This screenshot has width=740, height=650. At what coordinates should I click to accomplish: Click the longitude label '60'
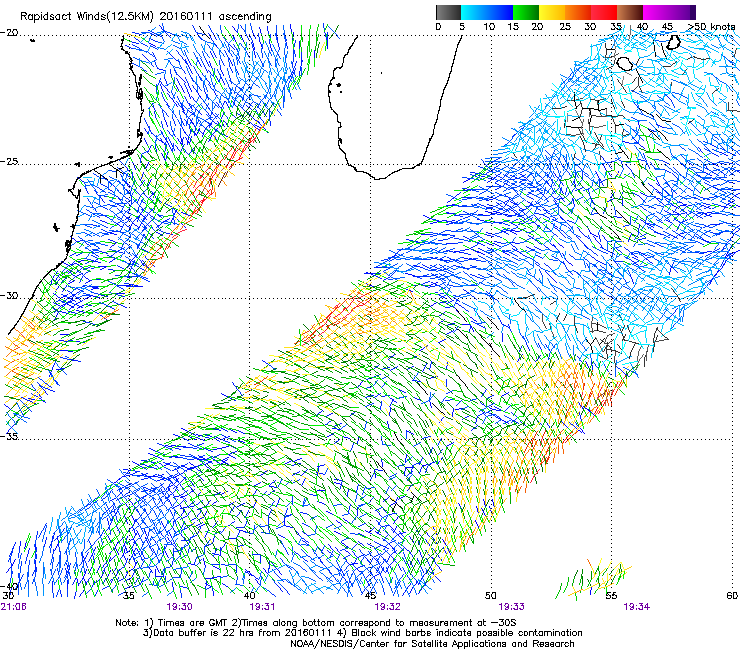coord(732,596)
